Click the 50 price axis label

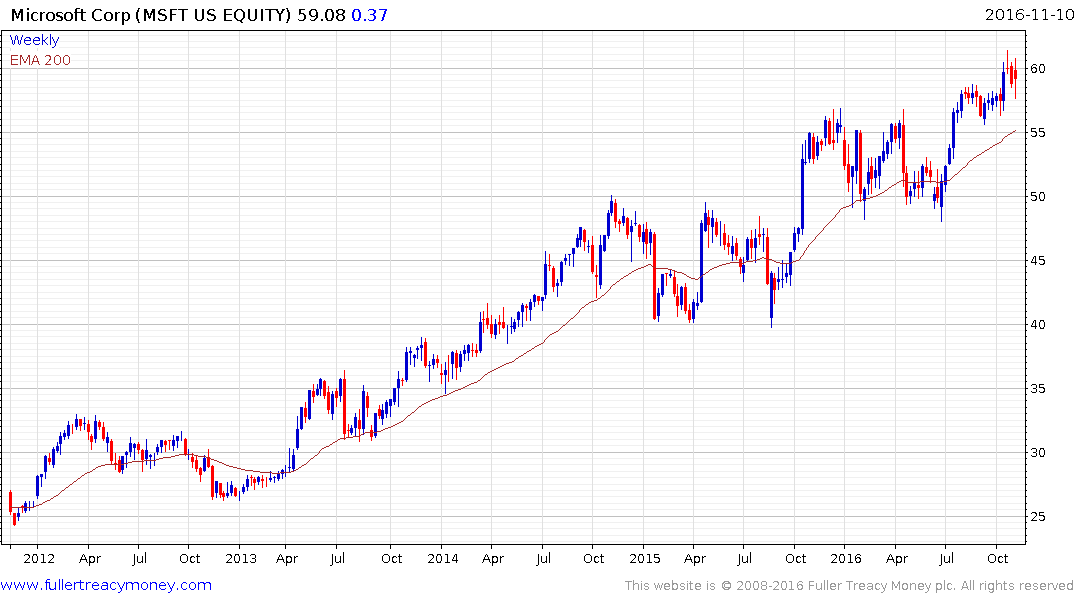(x=1037, y=197)
